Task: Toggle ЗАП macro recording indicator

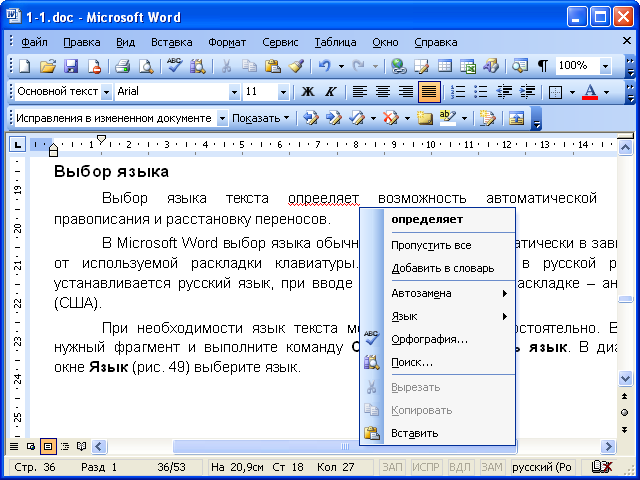Action: pyautogui.click(x=392, y=467)
